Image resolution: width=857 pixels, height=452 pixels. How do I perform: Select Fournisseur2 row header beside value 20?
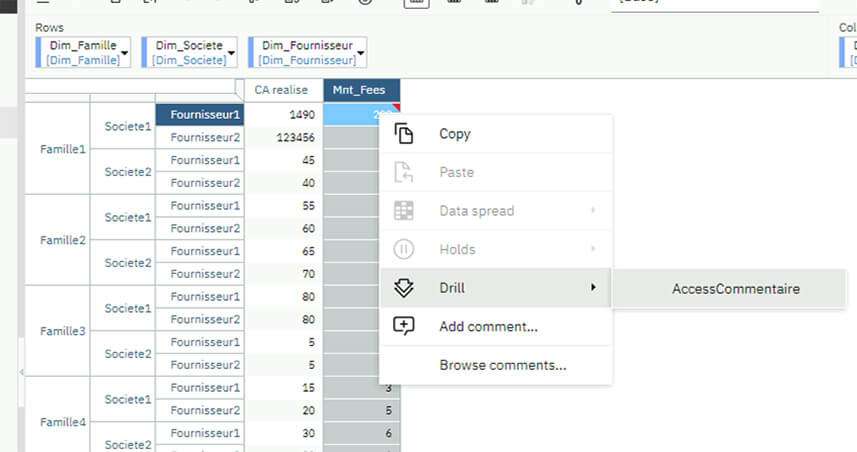point(200,410)
